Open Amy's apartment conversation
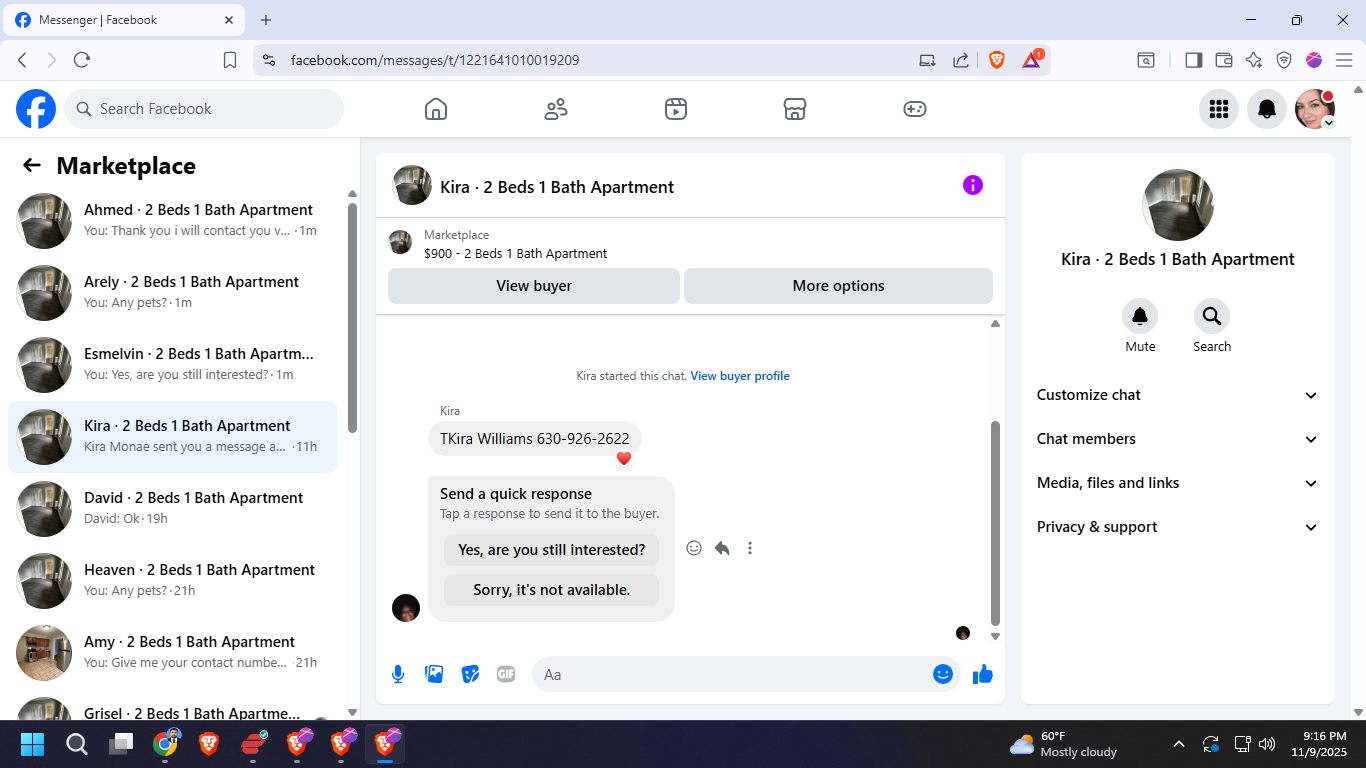 coord(172,653)
